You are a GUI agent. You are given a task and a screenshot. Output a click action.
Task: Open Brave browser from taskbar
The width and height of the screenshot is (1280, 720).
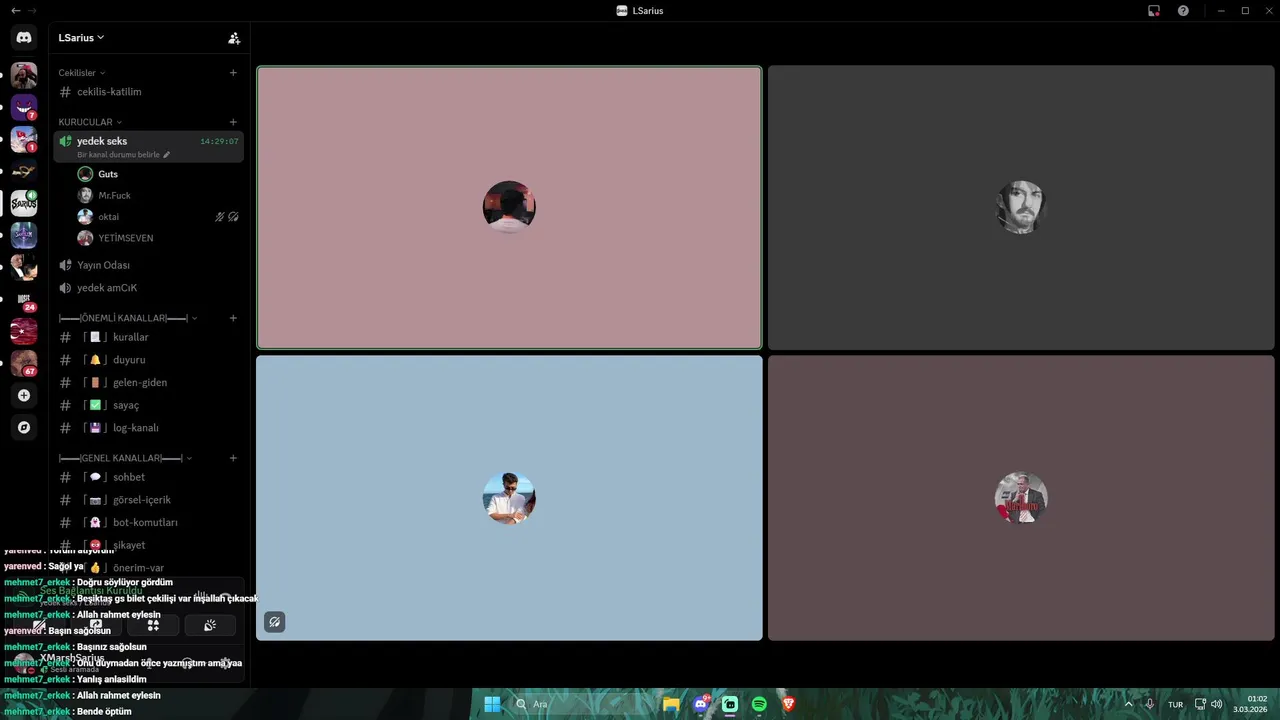(788, 704)
